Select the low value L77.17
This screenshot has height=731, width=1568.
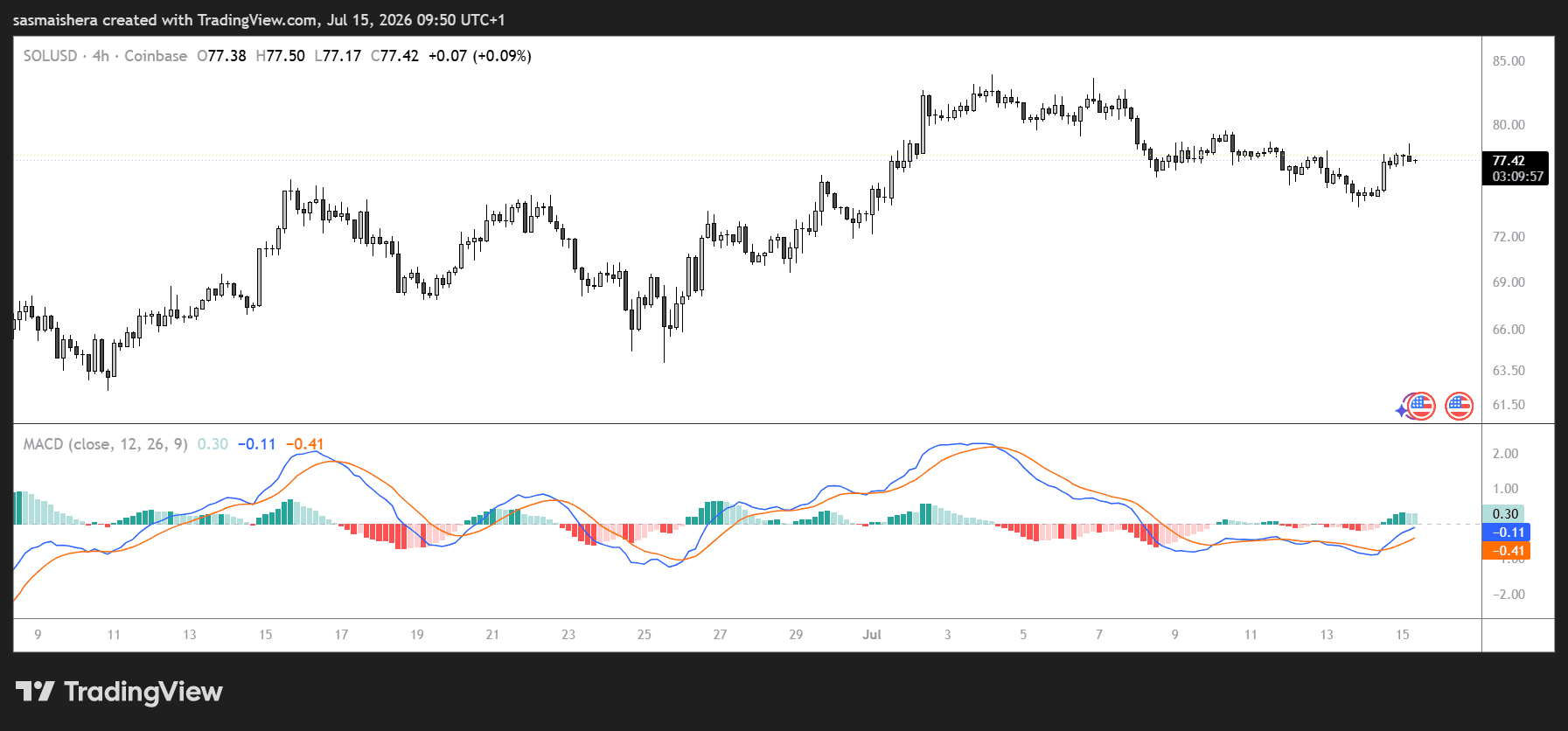pos(338,56)
